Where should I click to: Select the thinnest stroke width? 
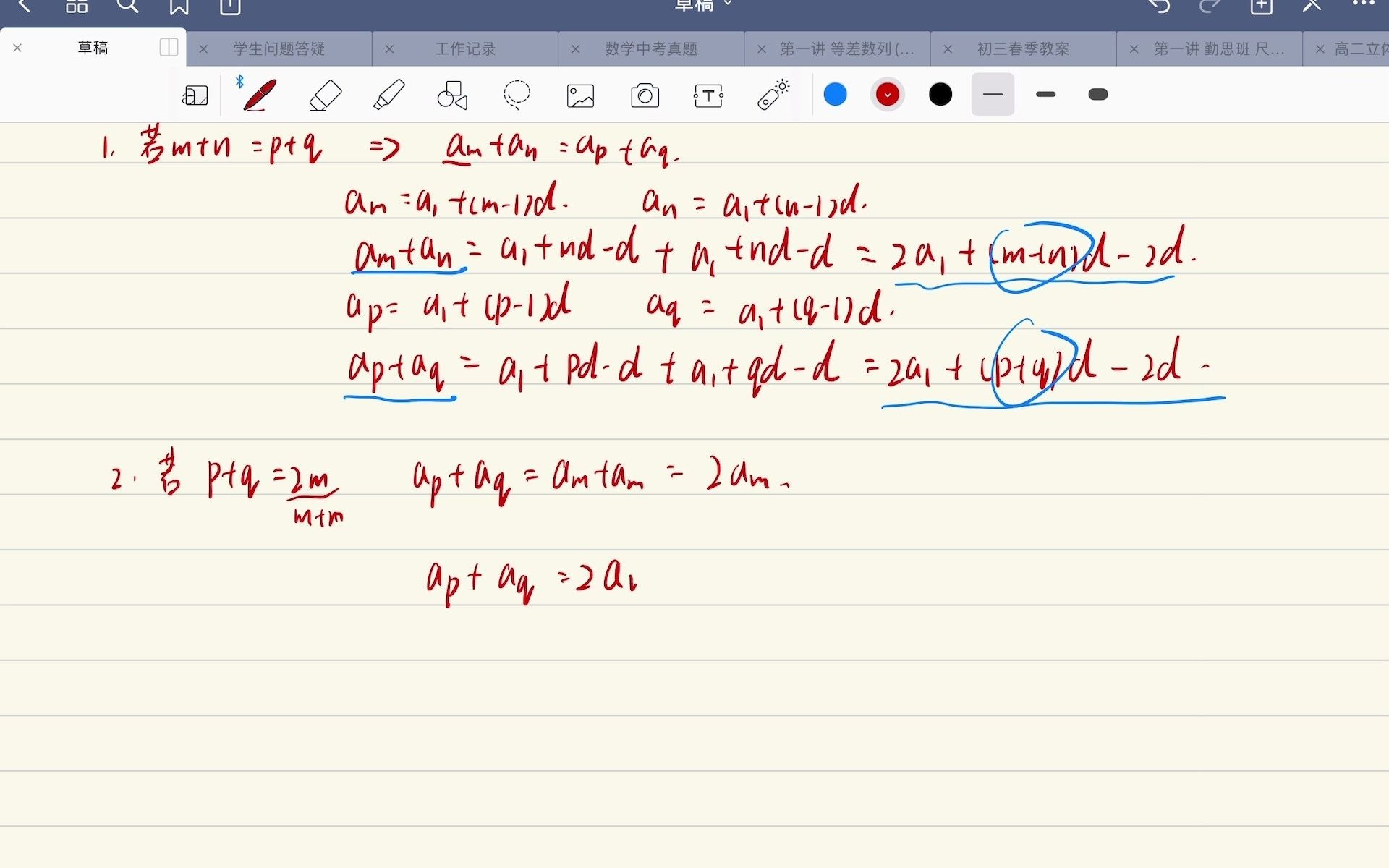pos(993,95)
